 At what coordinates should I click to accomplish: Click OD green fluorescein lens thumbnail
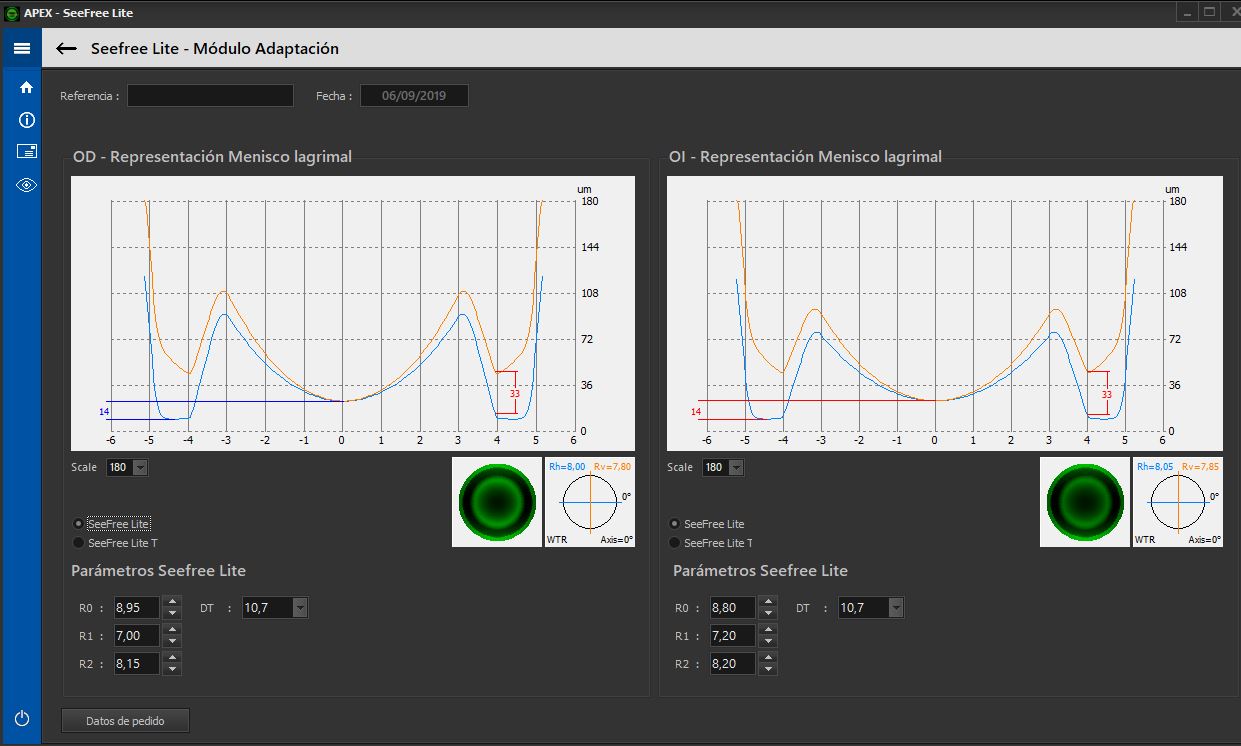(497, 502)
